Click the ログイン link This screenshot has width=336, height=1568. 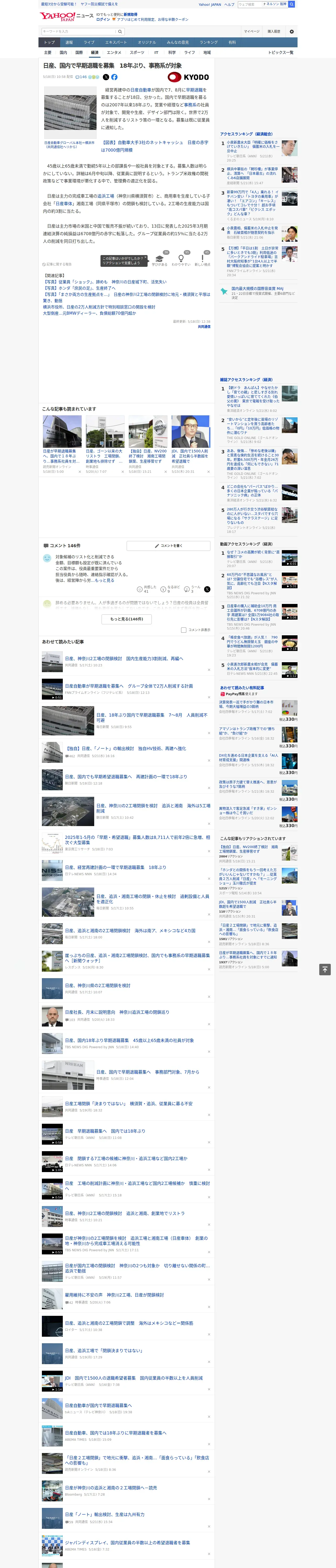(103, 20)
